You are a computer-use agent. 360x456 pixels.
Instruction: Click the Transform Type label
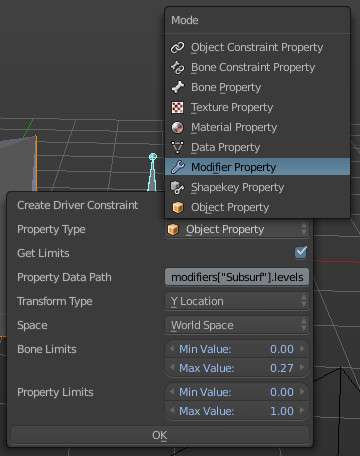(55, 301)
